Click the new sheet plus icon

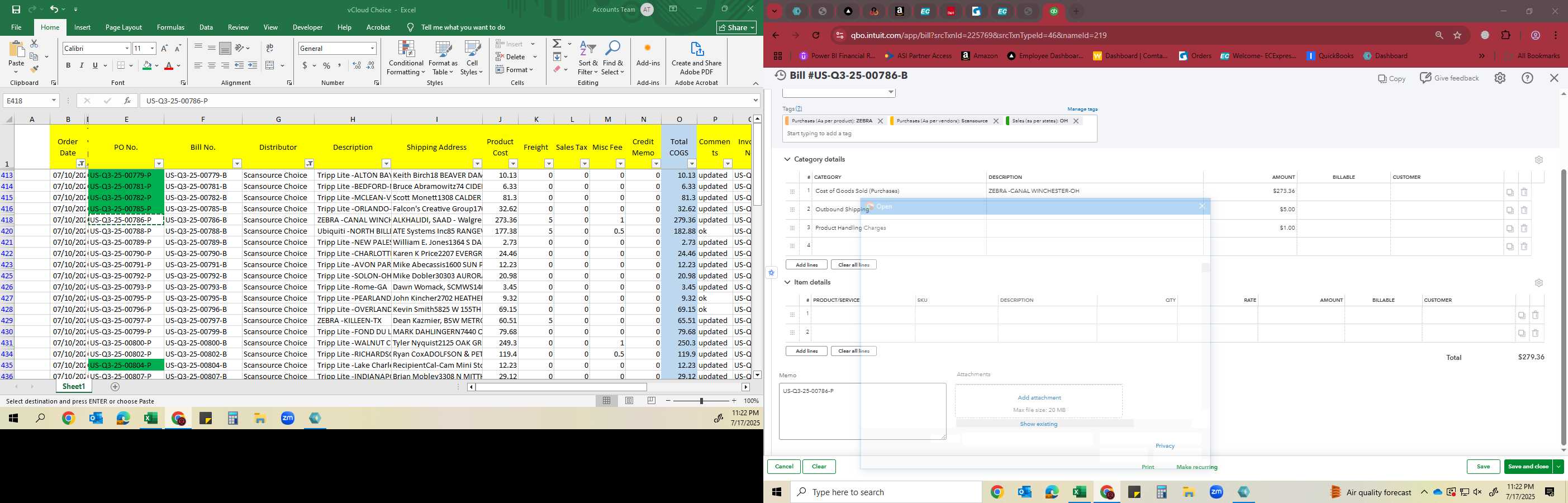[115, 387]
